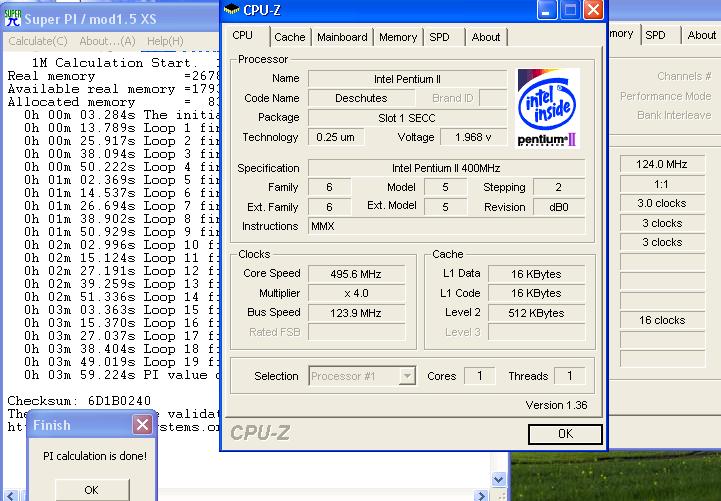Screen dimensions: 721x501
Task: Expand the Processor #1 selection dropdown
Action: click(x=407, y=376)
